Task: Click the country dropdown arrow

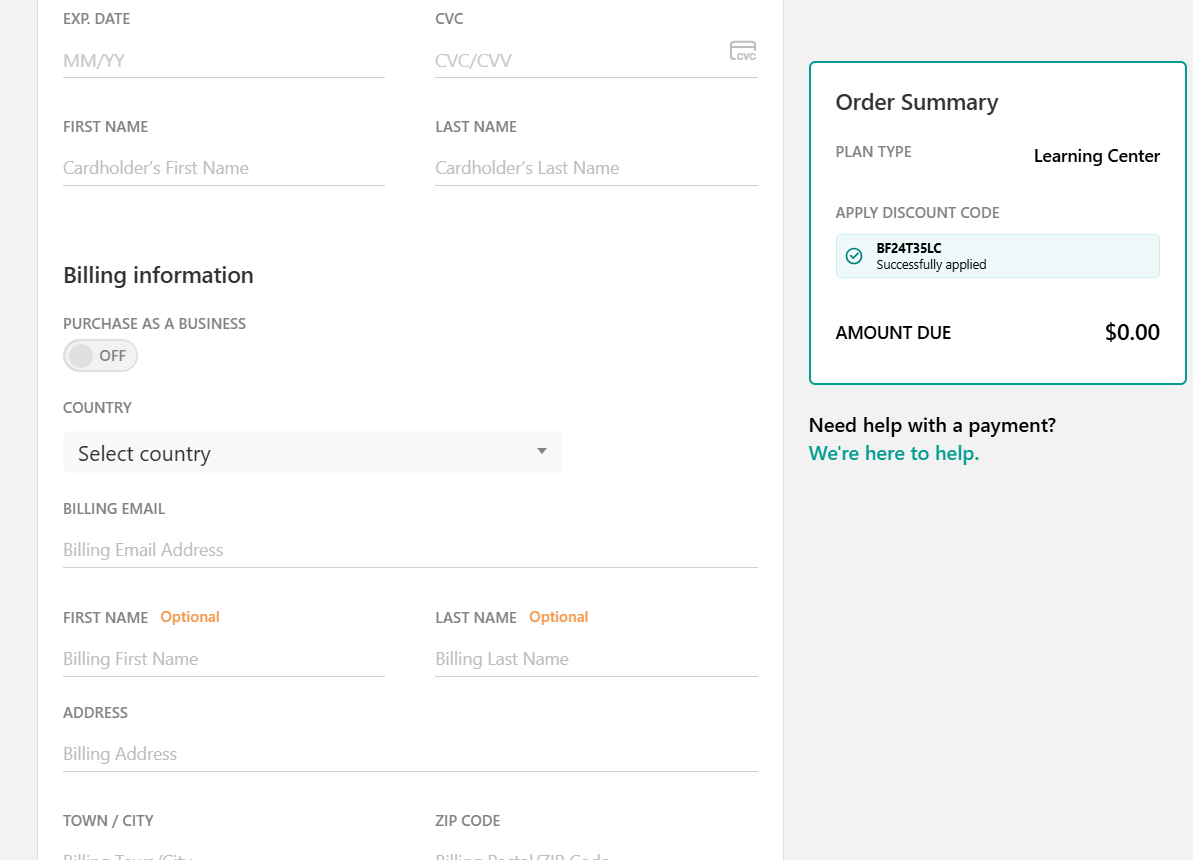Action: tap(541, 451)
